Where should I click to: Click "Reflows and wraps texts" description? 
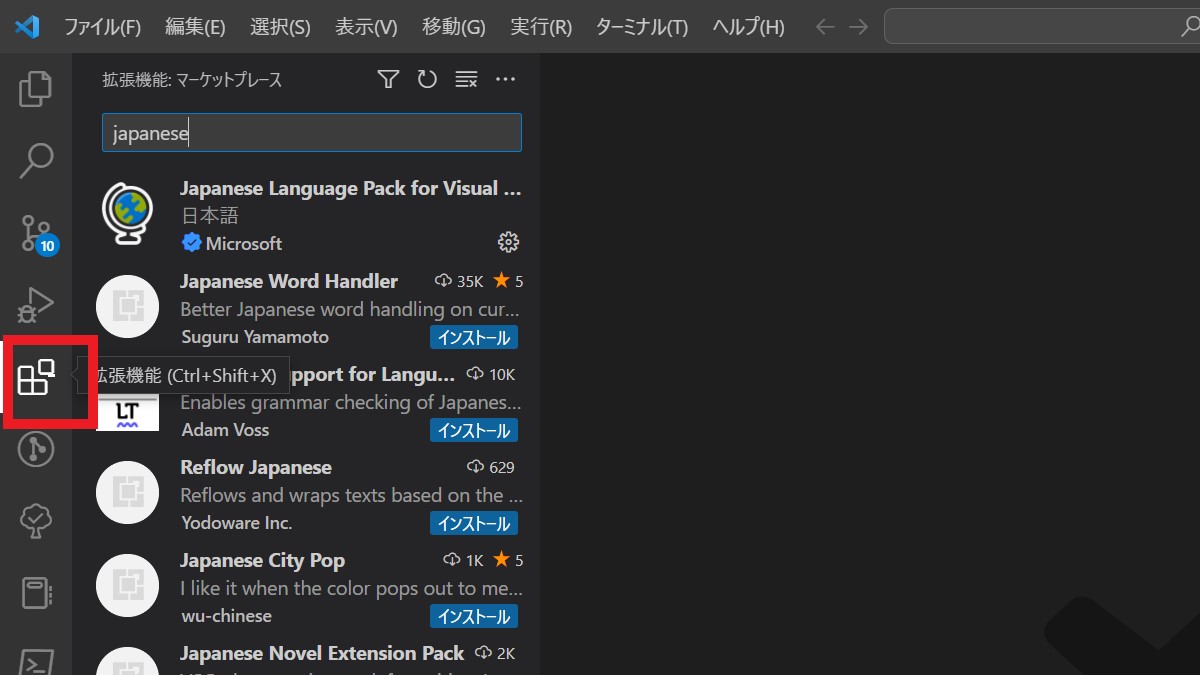tap(351, 495)
